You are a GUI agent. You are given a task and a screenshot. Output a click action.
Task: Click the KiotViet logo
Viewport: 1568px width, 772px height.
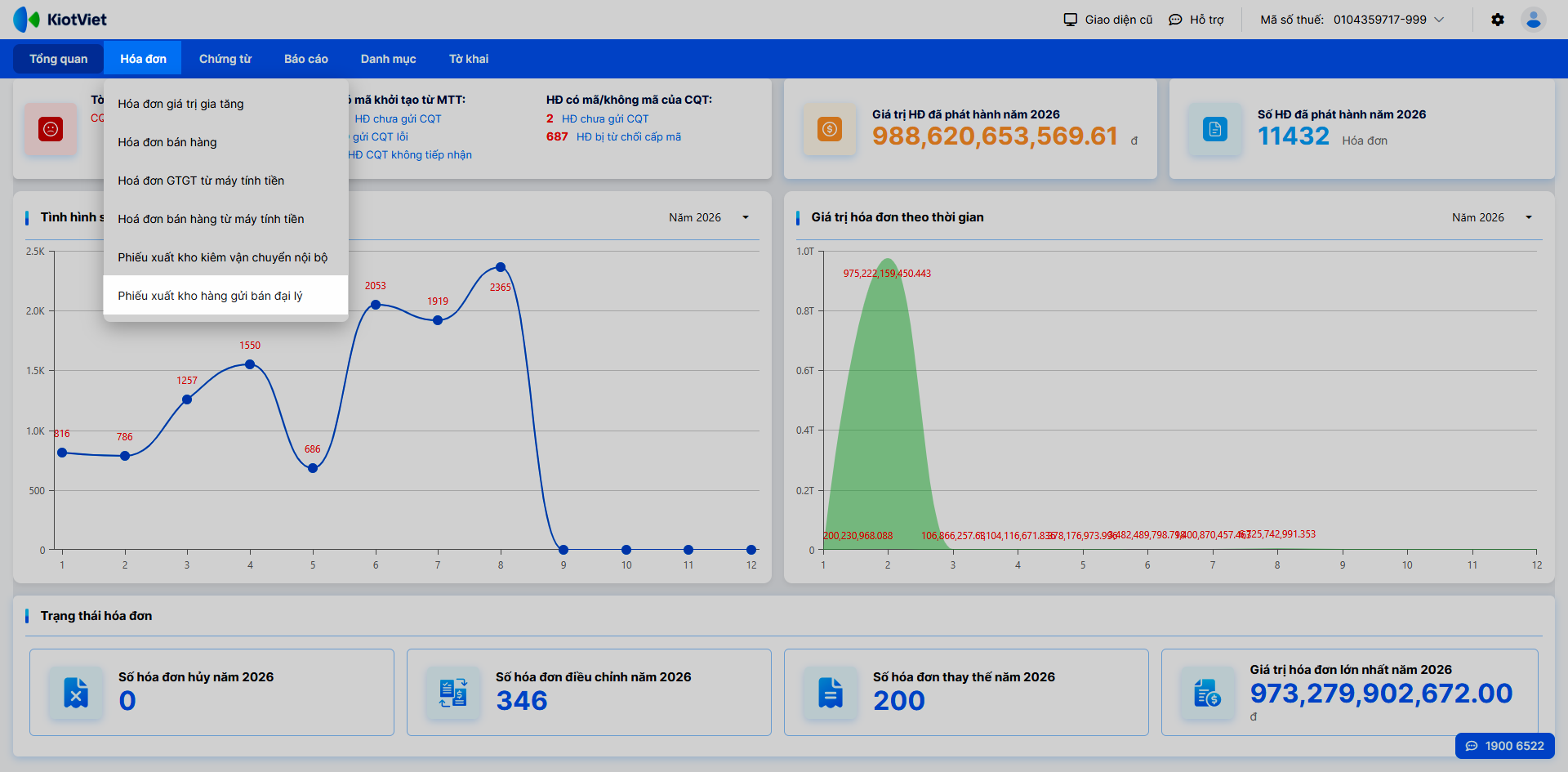[x=60, y=20]
